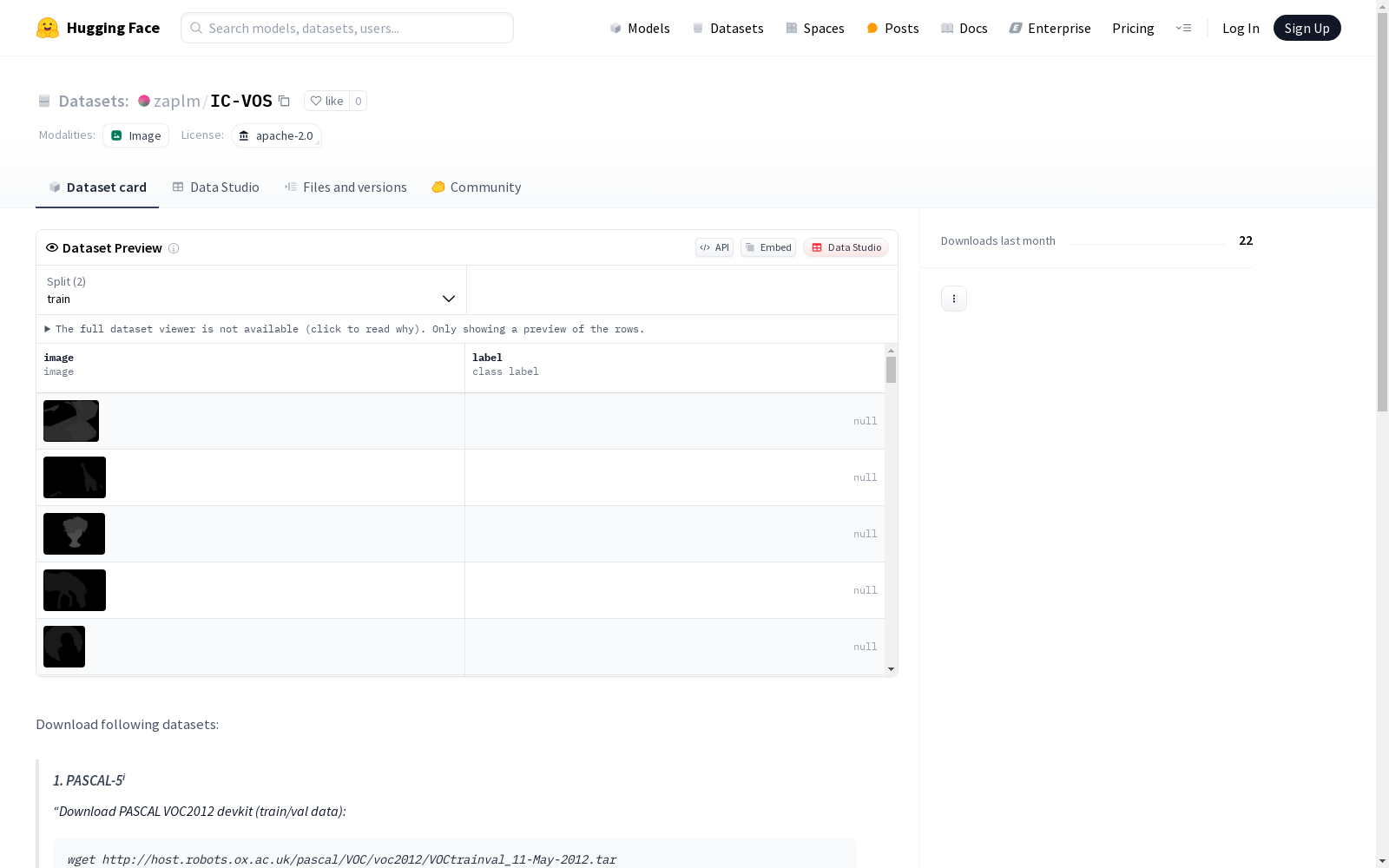The width and height of the screenshot is (1389, 868).
Task: Open the like count showing 0
Action: pyautogui.click(x=358, y=101)
